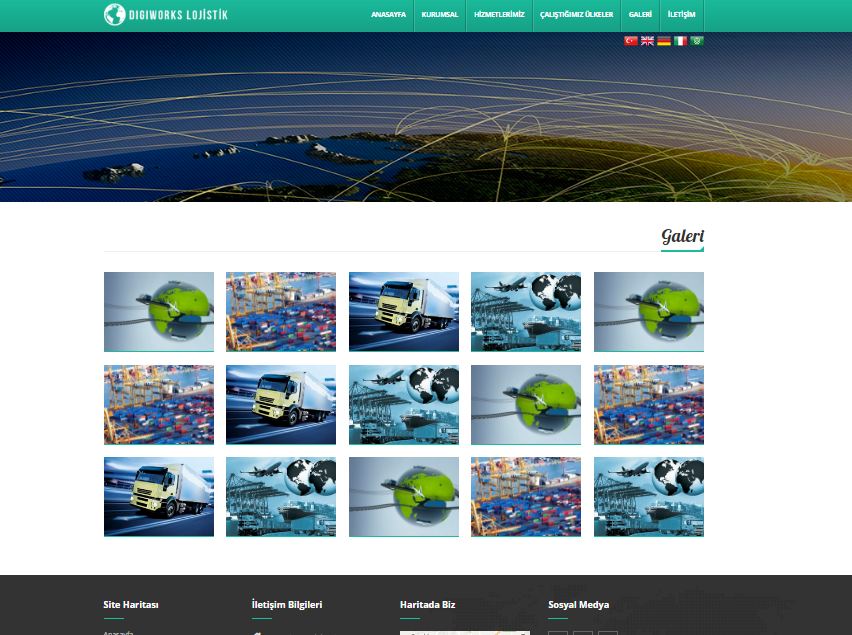Select the green Saudi Arabian flag
852x635 pixels.
pyautogui.click(x=697, y=41)
